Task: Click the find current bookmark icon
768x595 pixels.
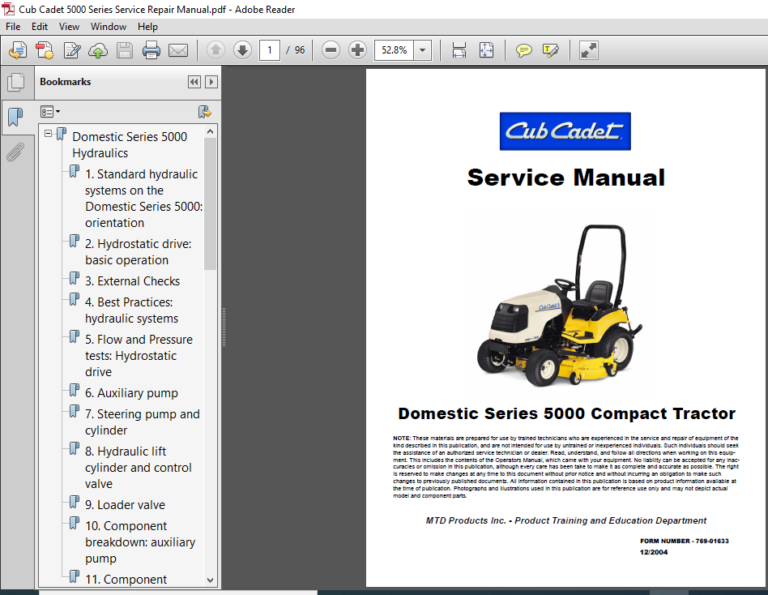Action: pos(204,112)
